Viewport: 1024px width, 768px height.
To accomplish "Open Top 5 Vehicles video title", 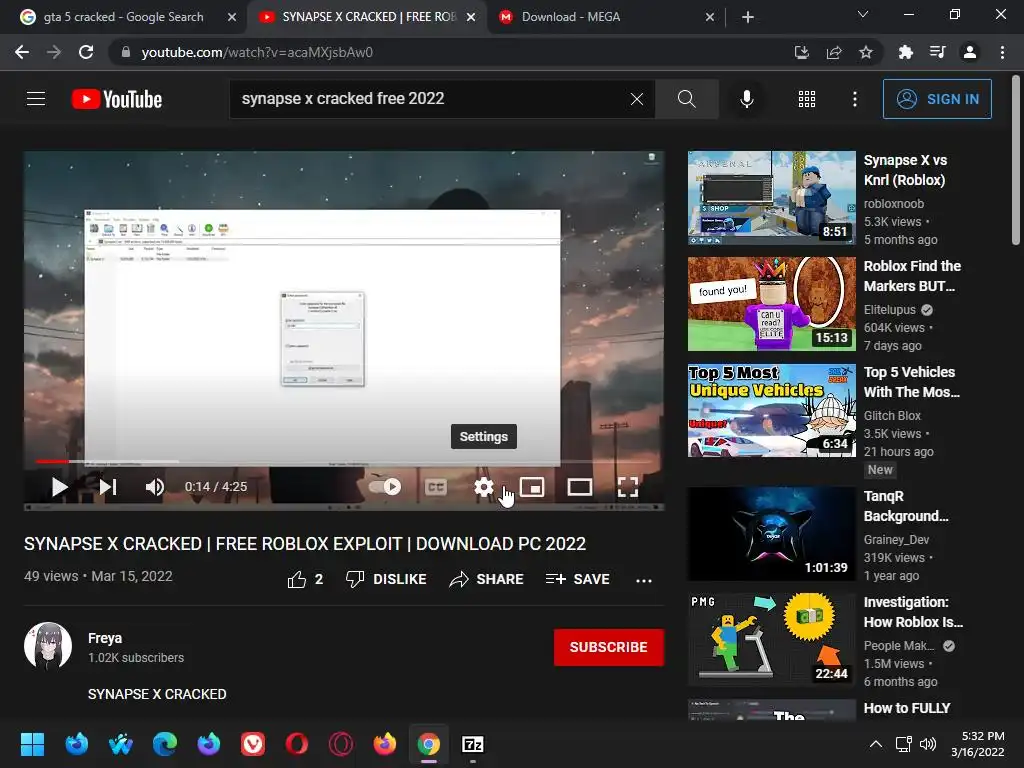I will 912,382.
